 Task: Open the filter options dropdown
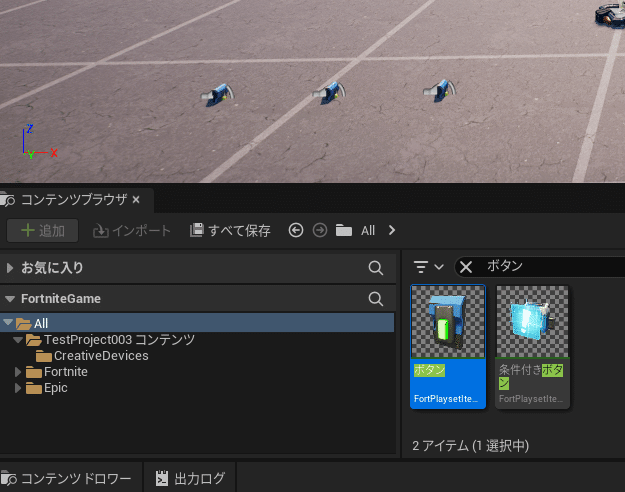point(428,266)
